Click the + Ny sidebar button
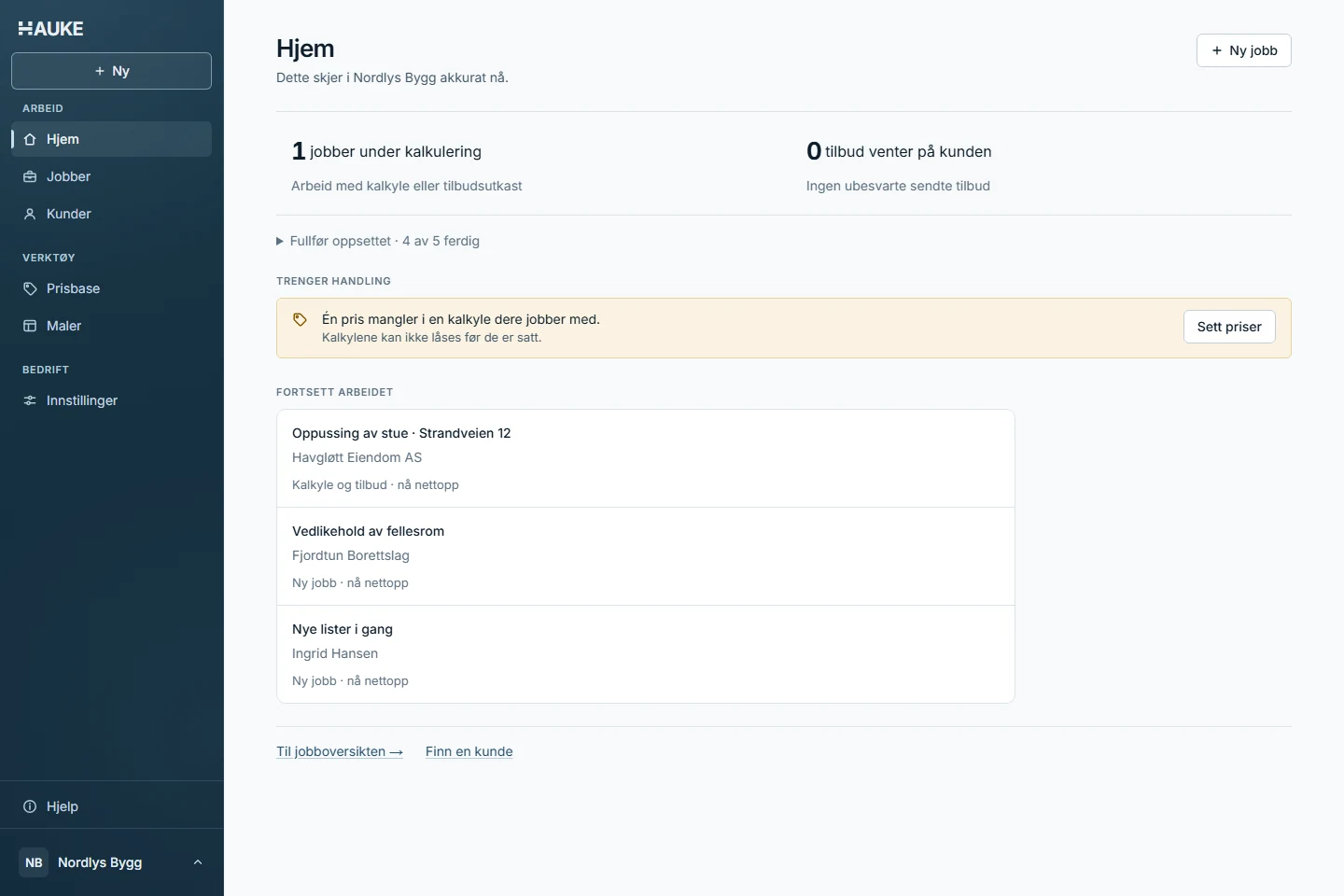 point(111,71)
